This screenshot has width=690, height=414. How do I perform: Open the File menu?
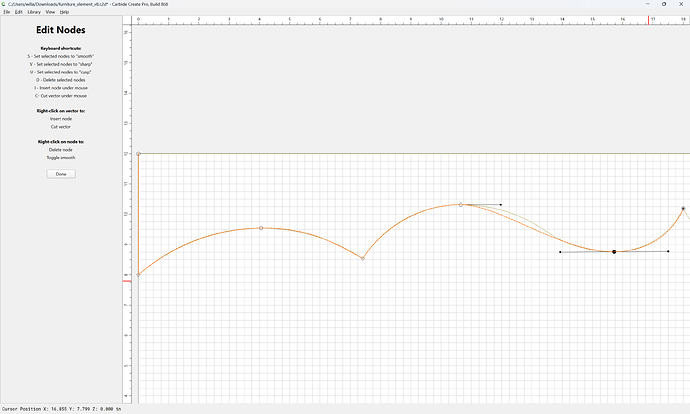pyautogui.click(x=7, y=12)
